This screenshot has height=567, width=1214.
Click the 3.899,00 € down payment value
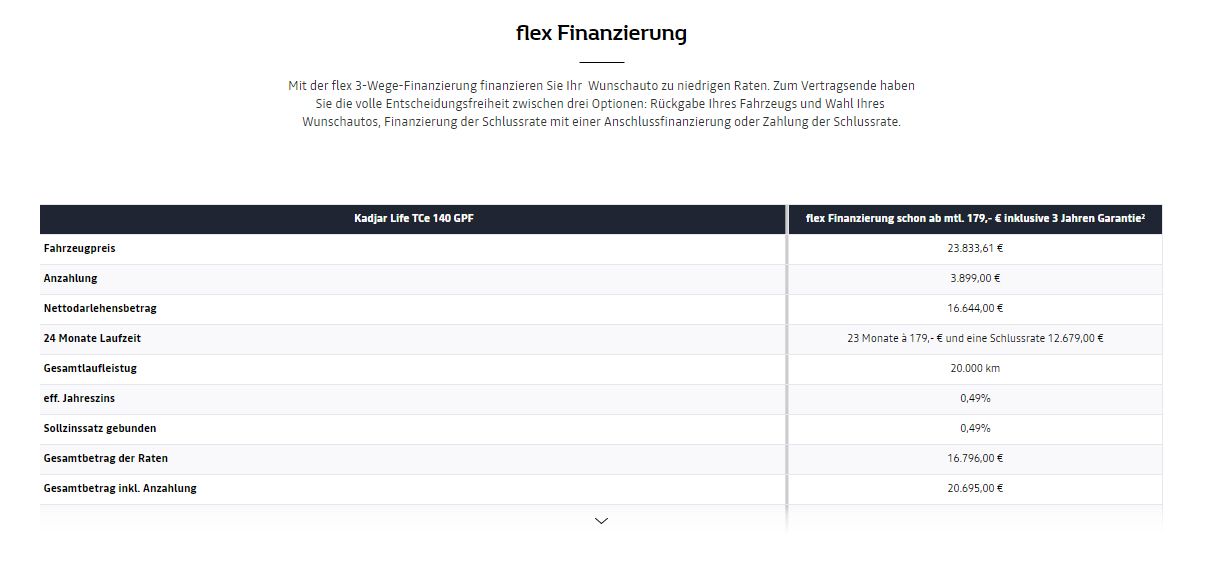[975, 278]
